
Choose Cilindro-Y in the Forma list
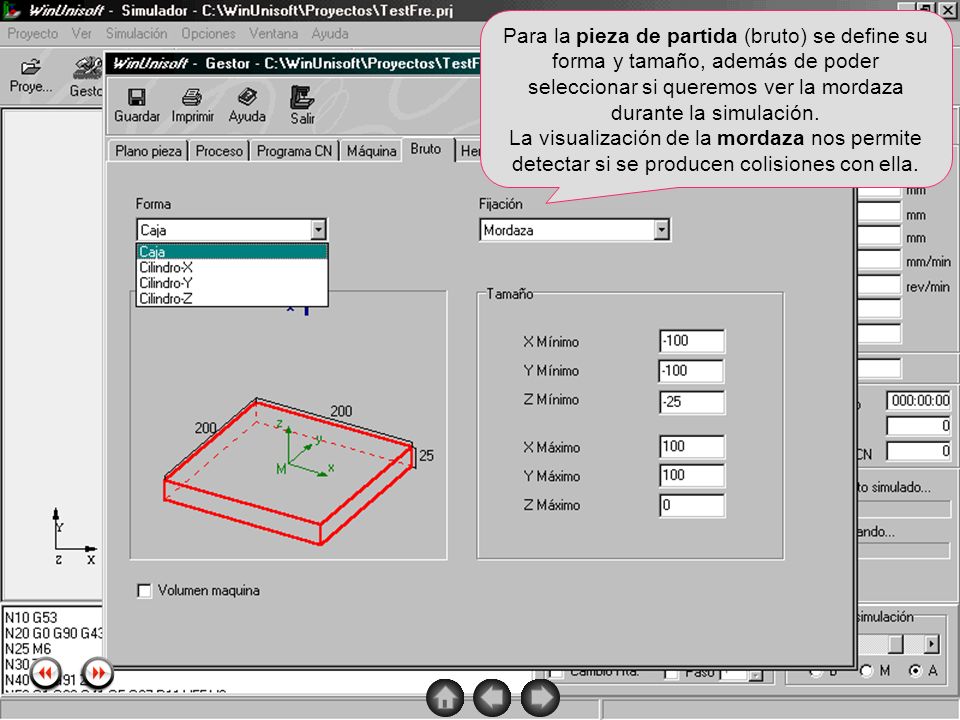click(x=232, y=283)
